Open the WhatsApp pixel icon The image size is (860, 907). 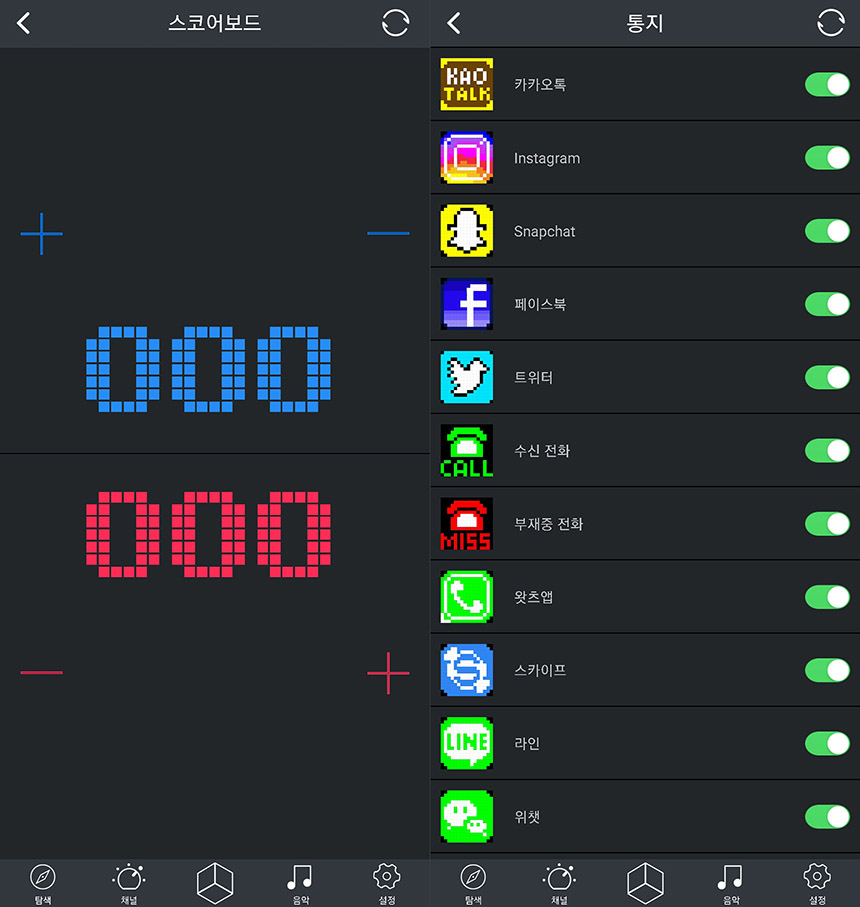(467, 597)
